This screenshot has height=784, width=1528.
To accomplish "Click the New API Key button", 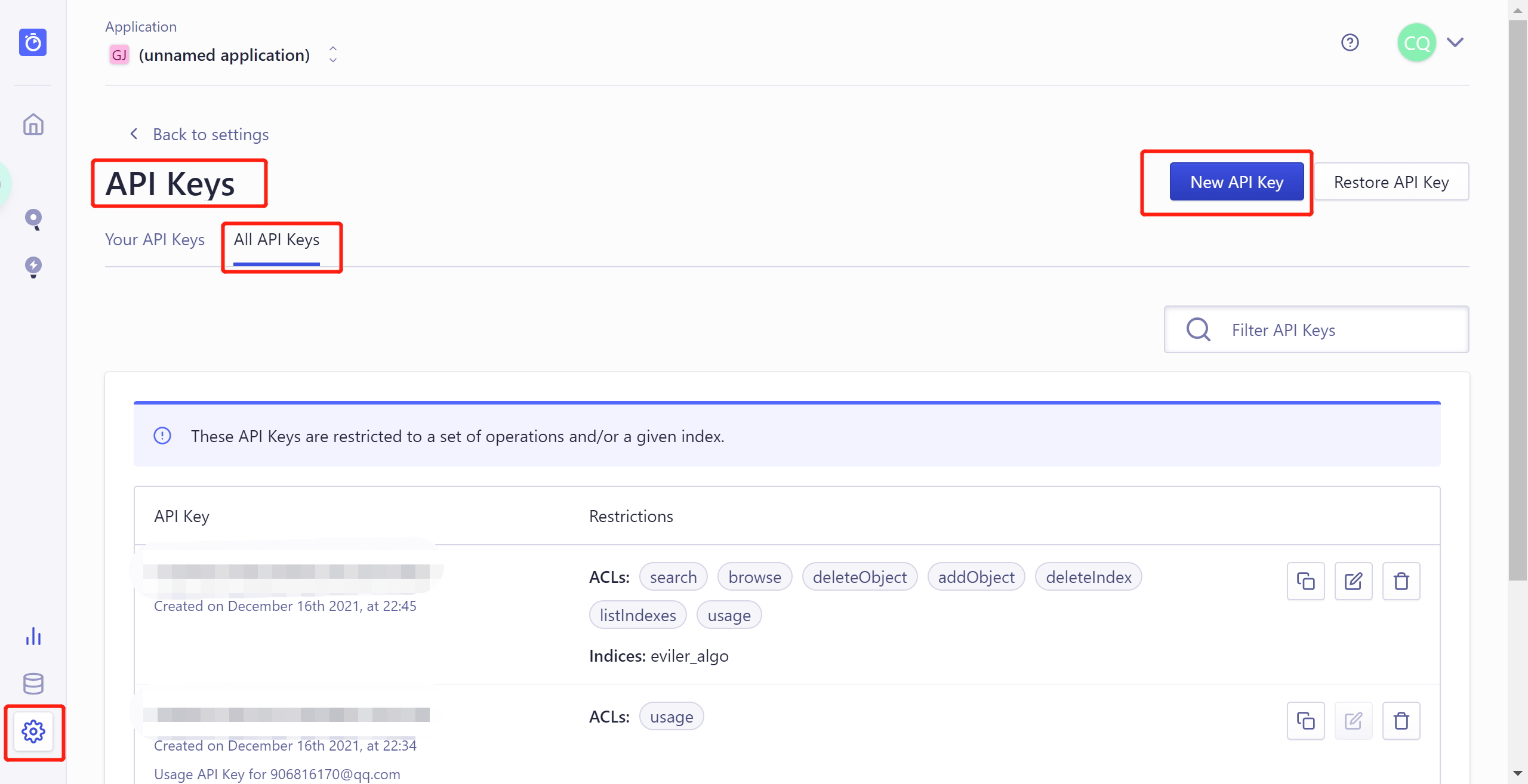I will point(1236,182).
